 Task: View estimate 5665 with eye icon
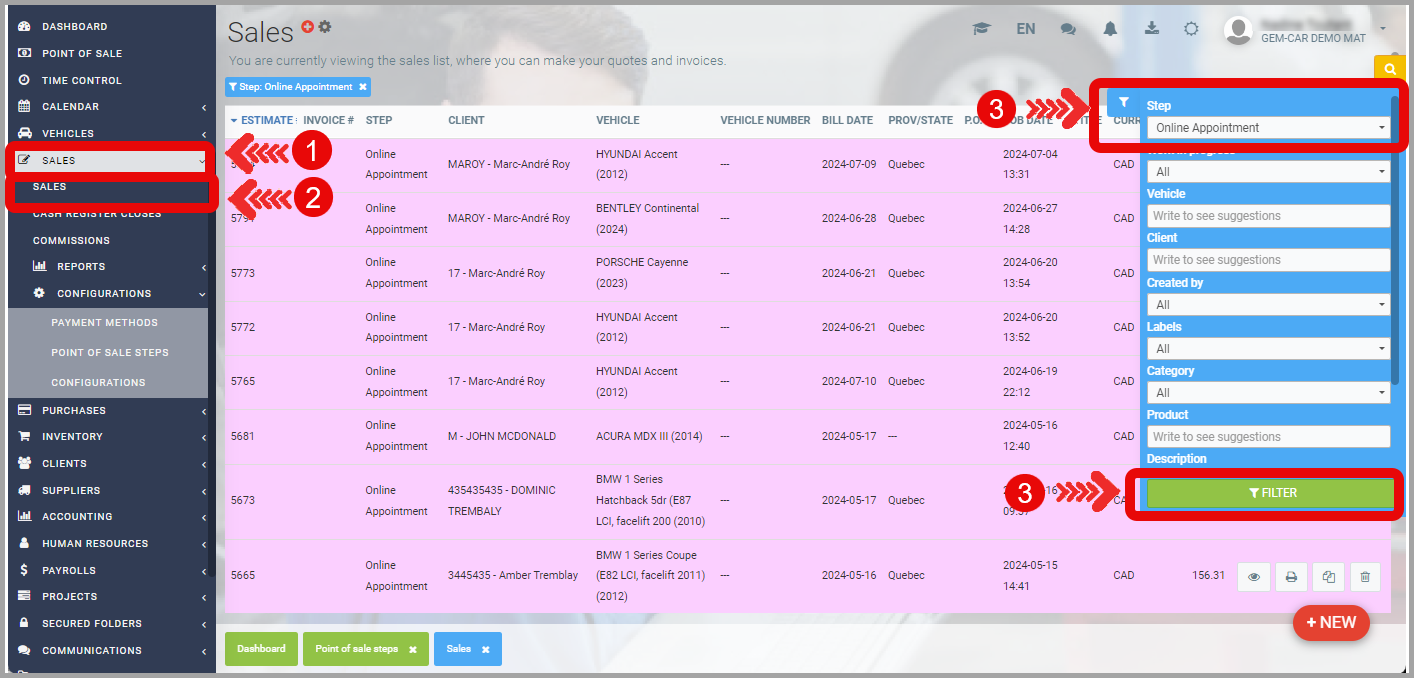[1254, 577]
